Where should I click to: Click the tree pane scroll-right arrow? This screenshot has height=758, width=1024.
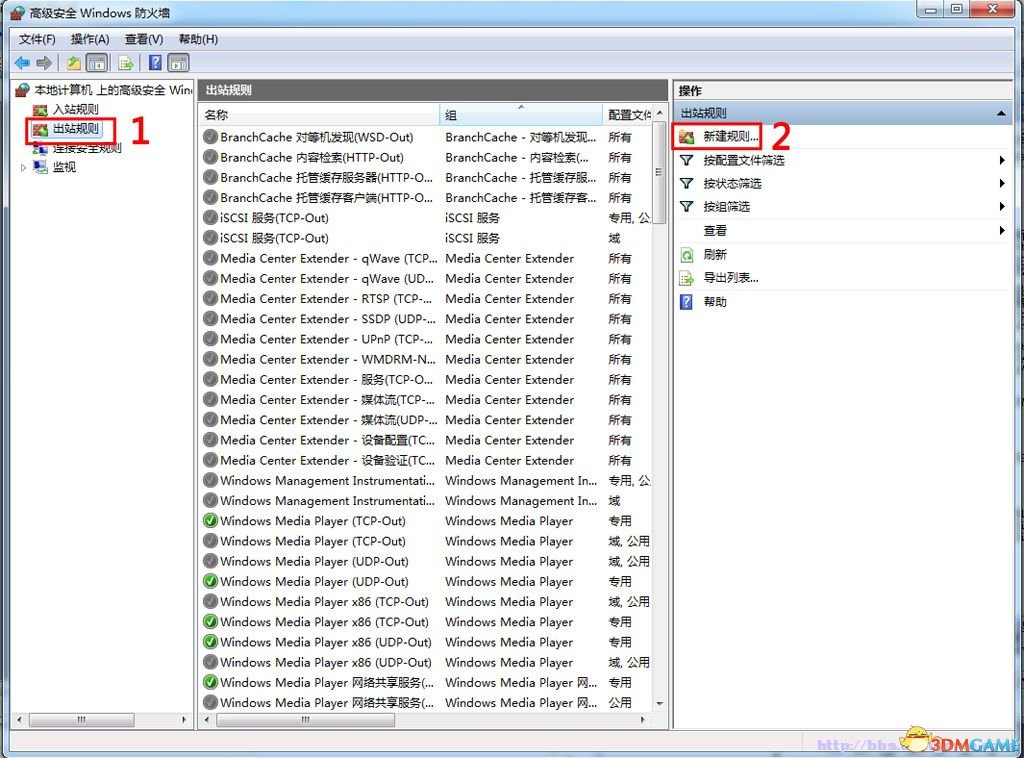coord(184,720)
